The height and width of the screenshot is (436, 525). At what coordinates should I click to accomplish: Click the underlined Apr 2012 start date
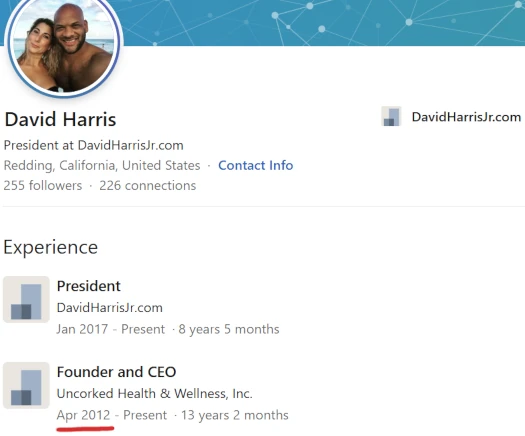click(83, 415)
